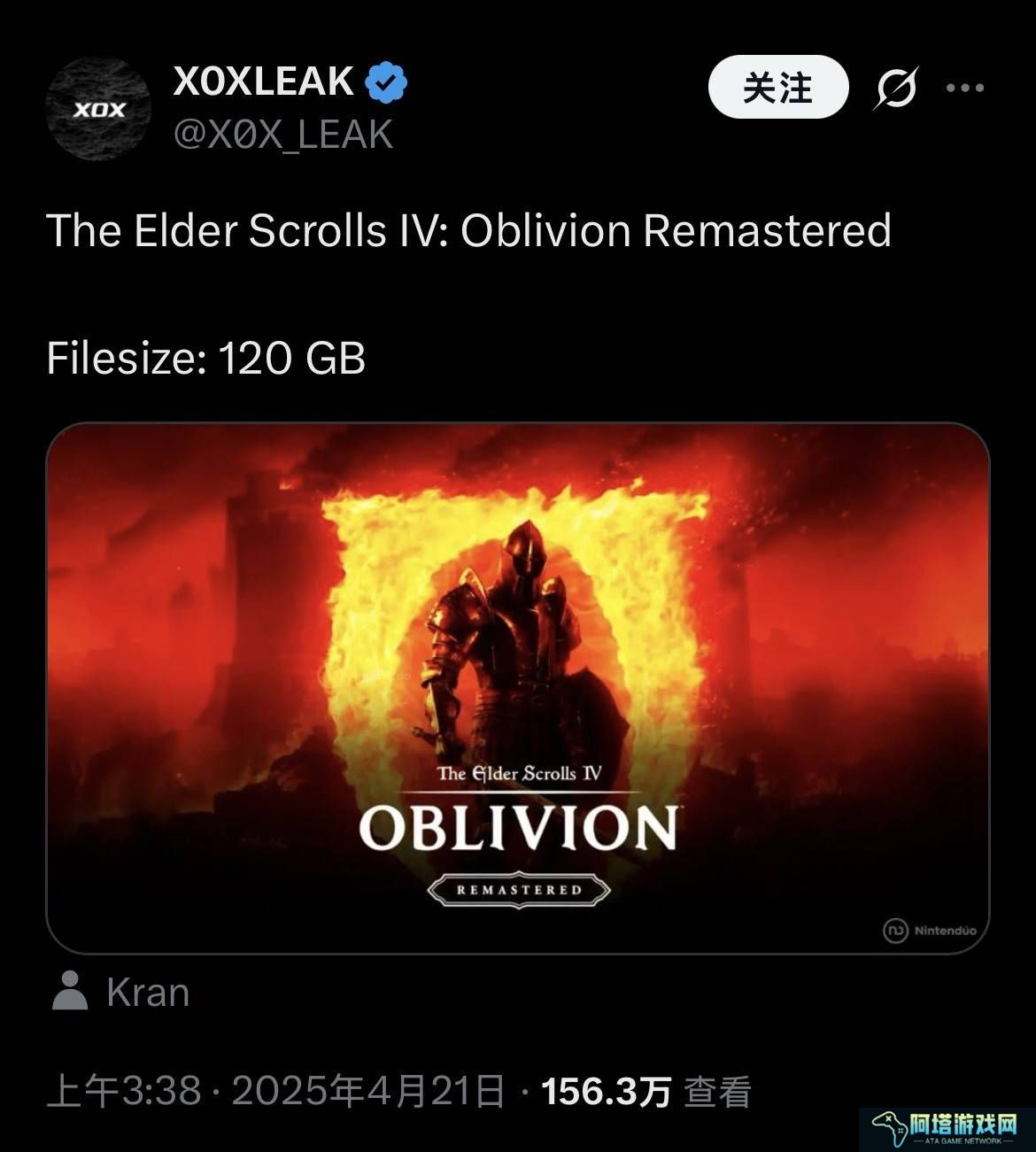Click the REMASTERED badge in the image

pyautogui.click(x=519, y=890)
